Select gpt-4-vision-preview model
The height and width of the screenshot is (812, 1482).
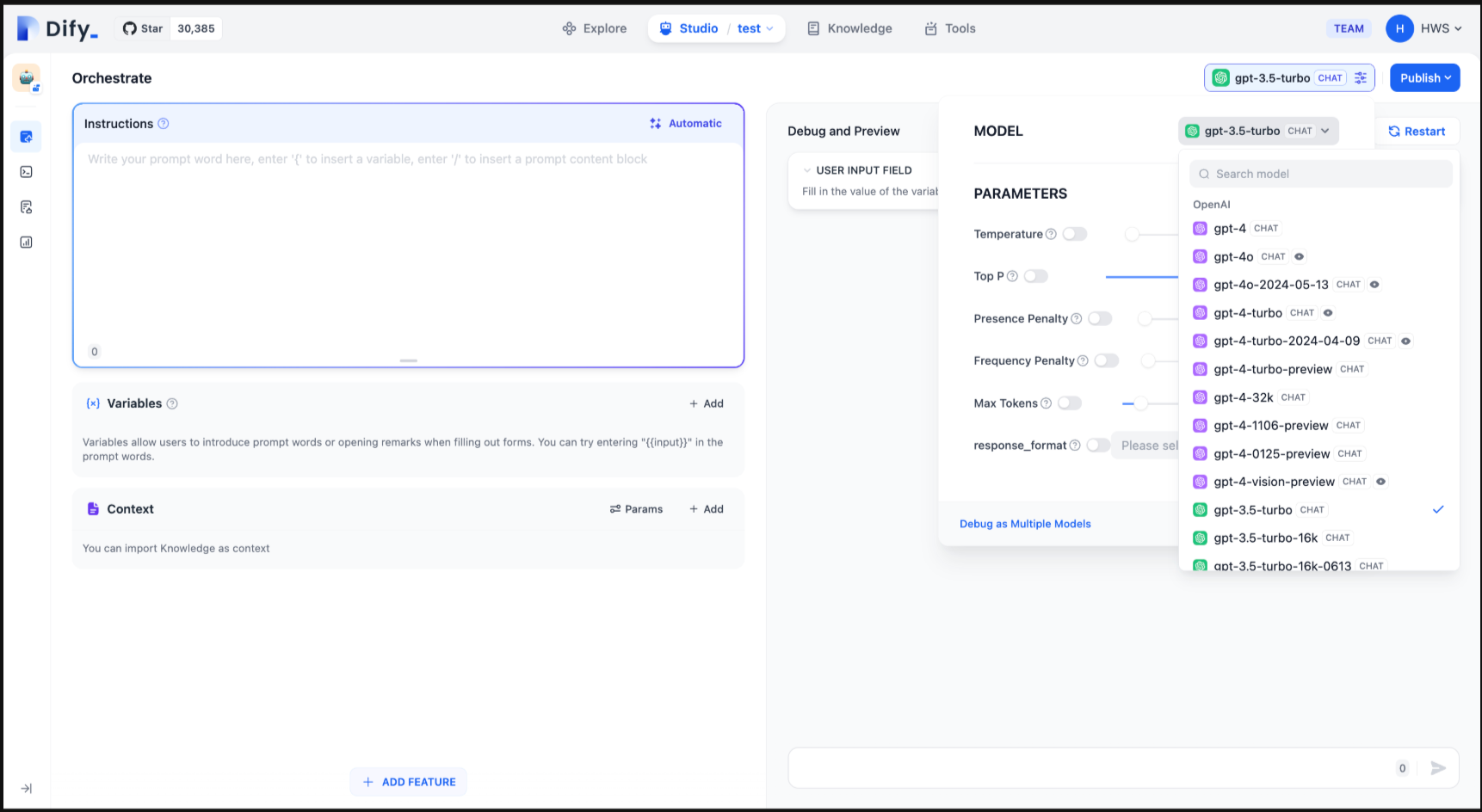(1319, 482)
